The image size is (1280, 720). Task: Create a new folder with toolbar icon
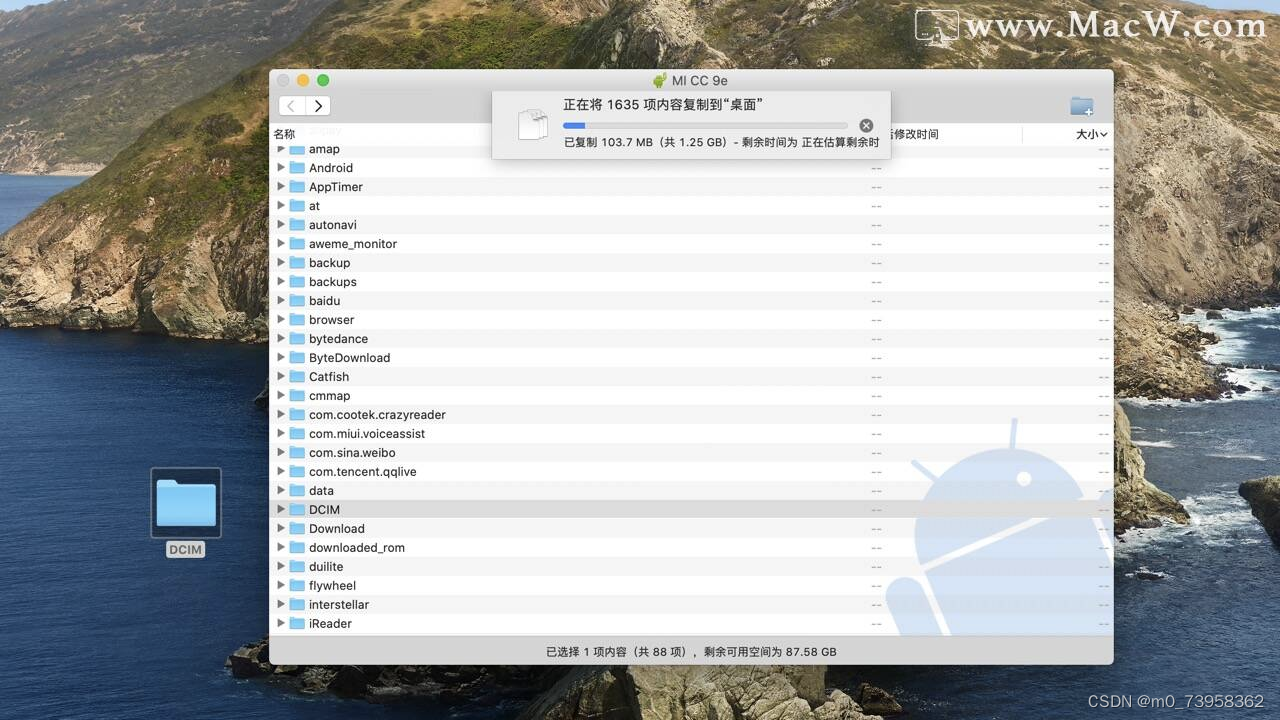pos(1081,106)
